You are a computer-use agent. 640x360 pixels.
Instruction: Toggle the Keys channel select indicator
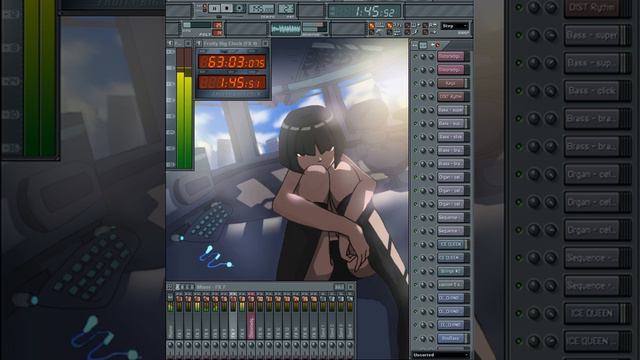click(466, 83)
